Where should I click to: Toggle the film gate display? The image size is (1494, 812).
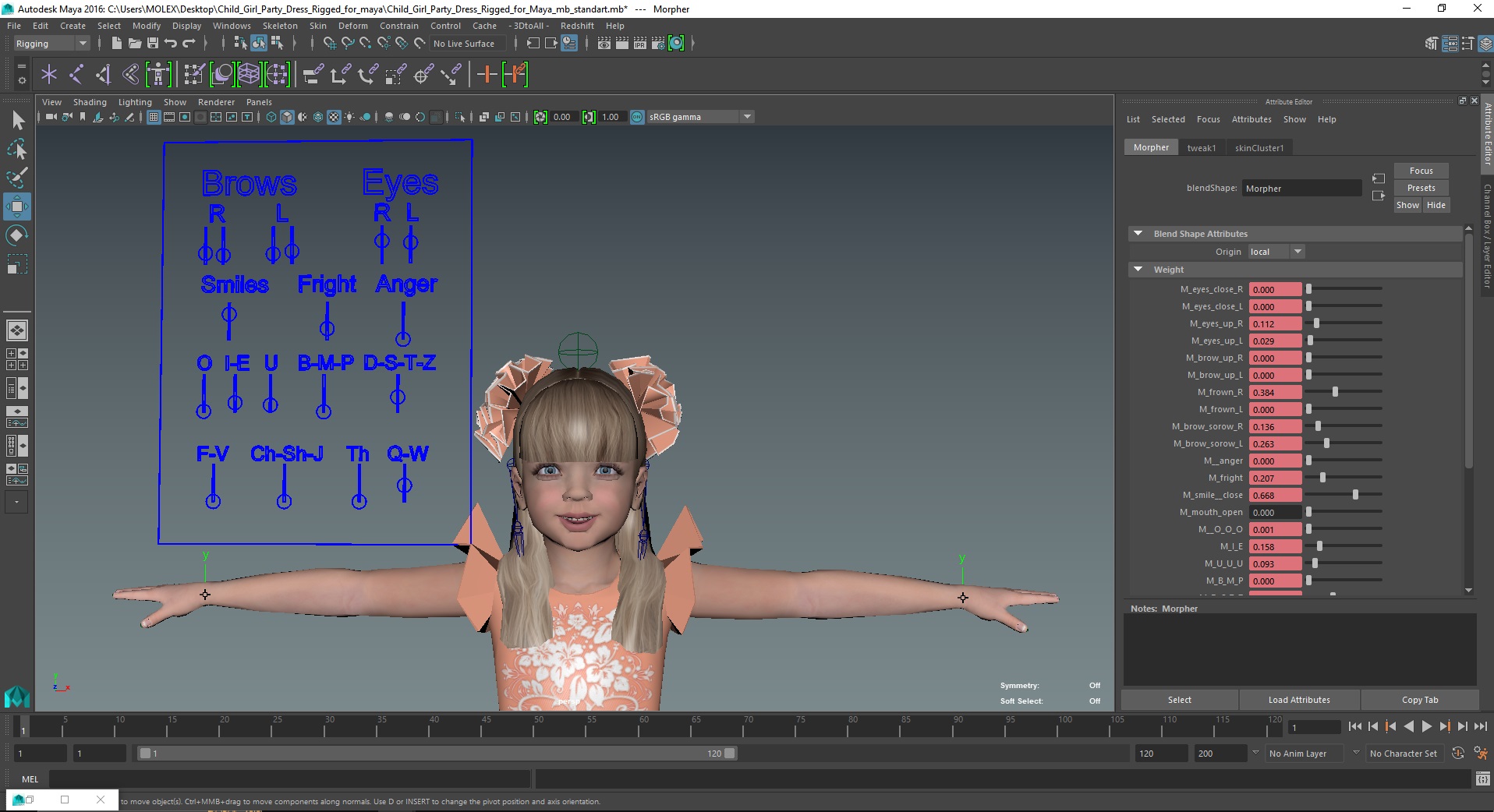pos(169,117)
